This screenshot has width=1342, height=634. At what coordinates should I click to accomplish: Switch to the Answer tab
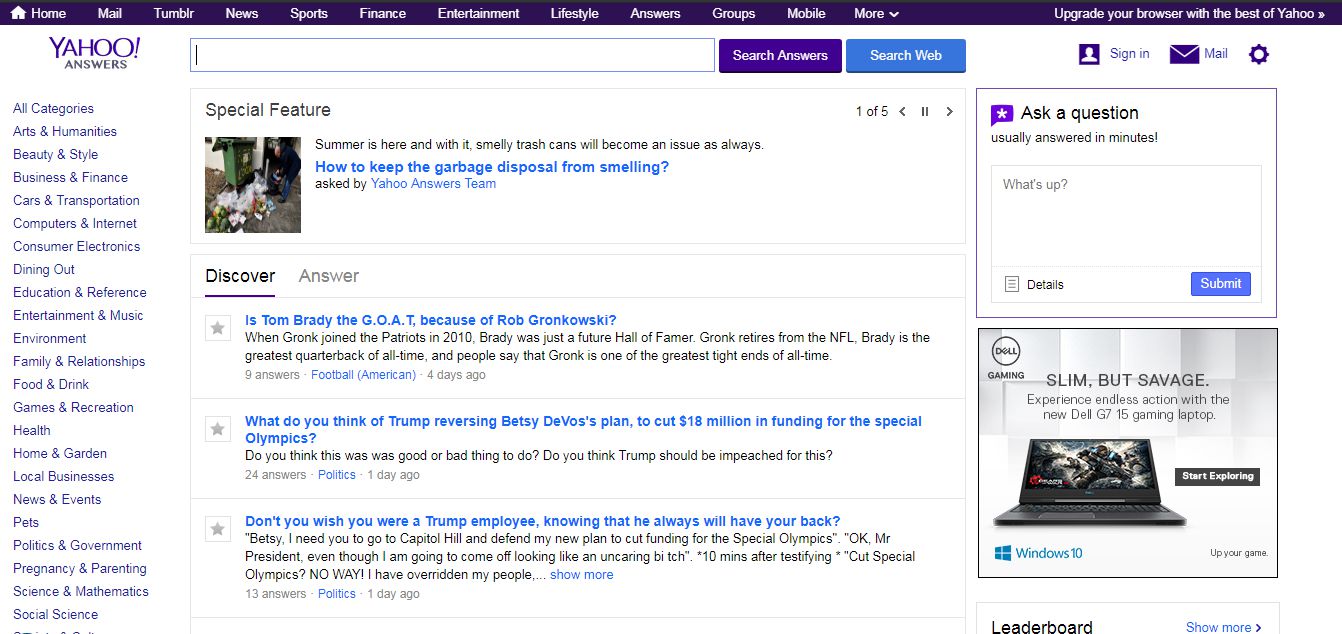(328, 276)
